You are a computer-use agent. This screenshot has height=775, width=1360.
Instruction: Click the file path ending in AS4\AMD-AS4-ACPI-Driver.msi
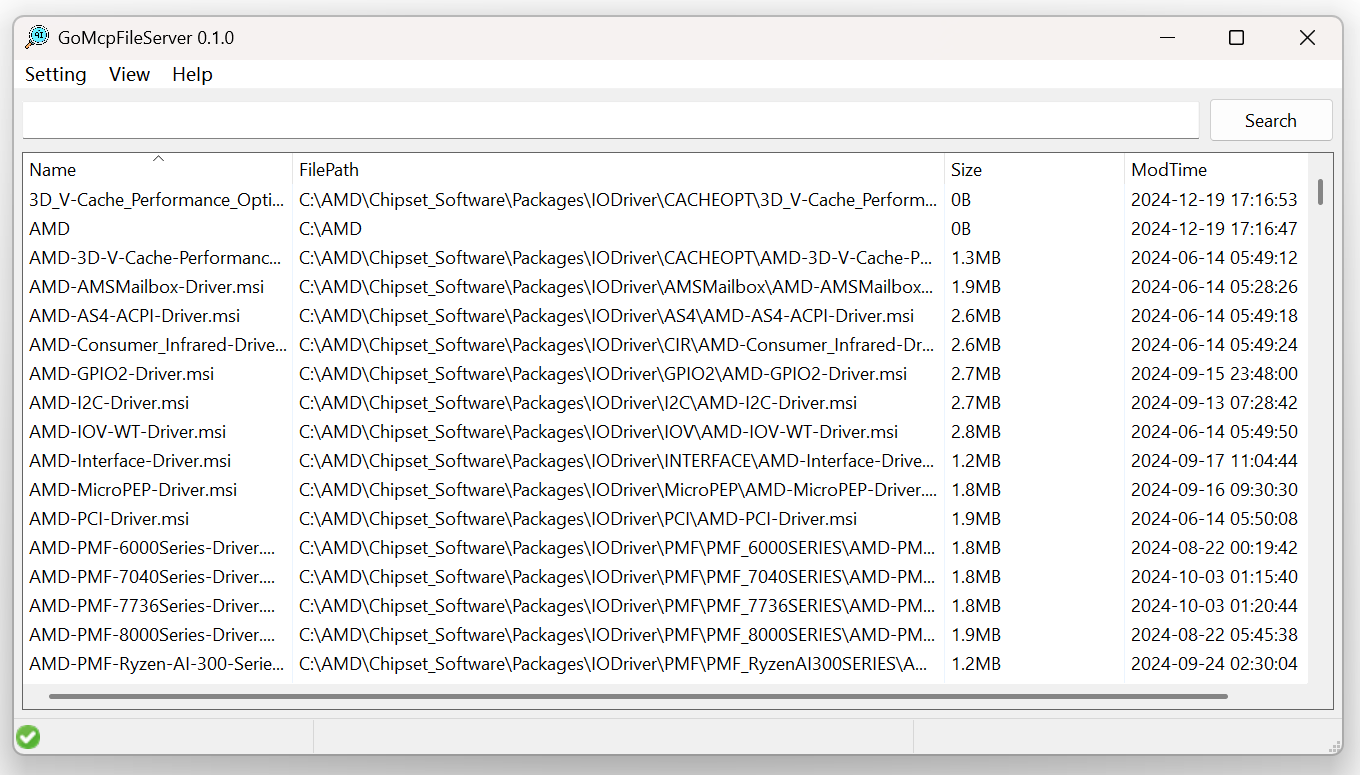coord(607,316)
